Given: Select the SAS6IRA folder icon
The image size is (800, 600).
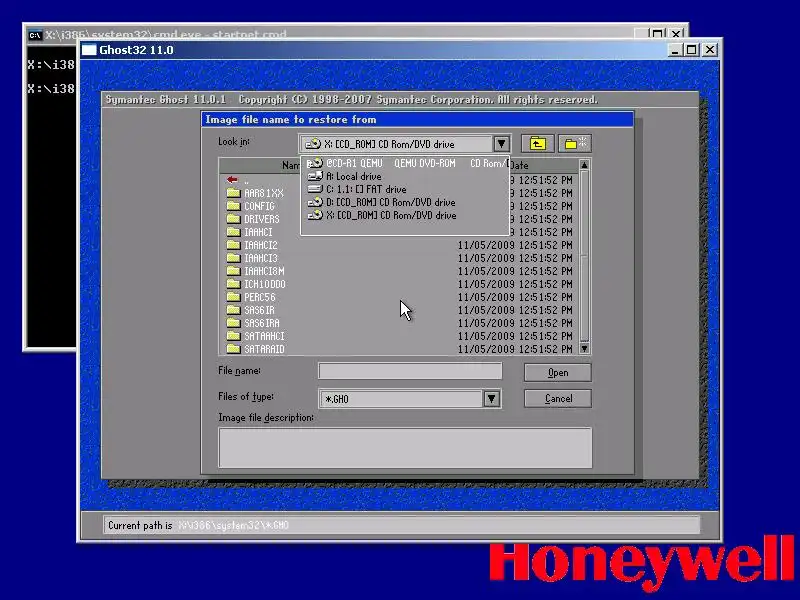Looking at the screenshot, I should (x=233, y=323).
